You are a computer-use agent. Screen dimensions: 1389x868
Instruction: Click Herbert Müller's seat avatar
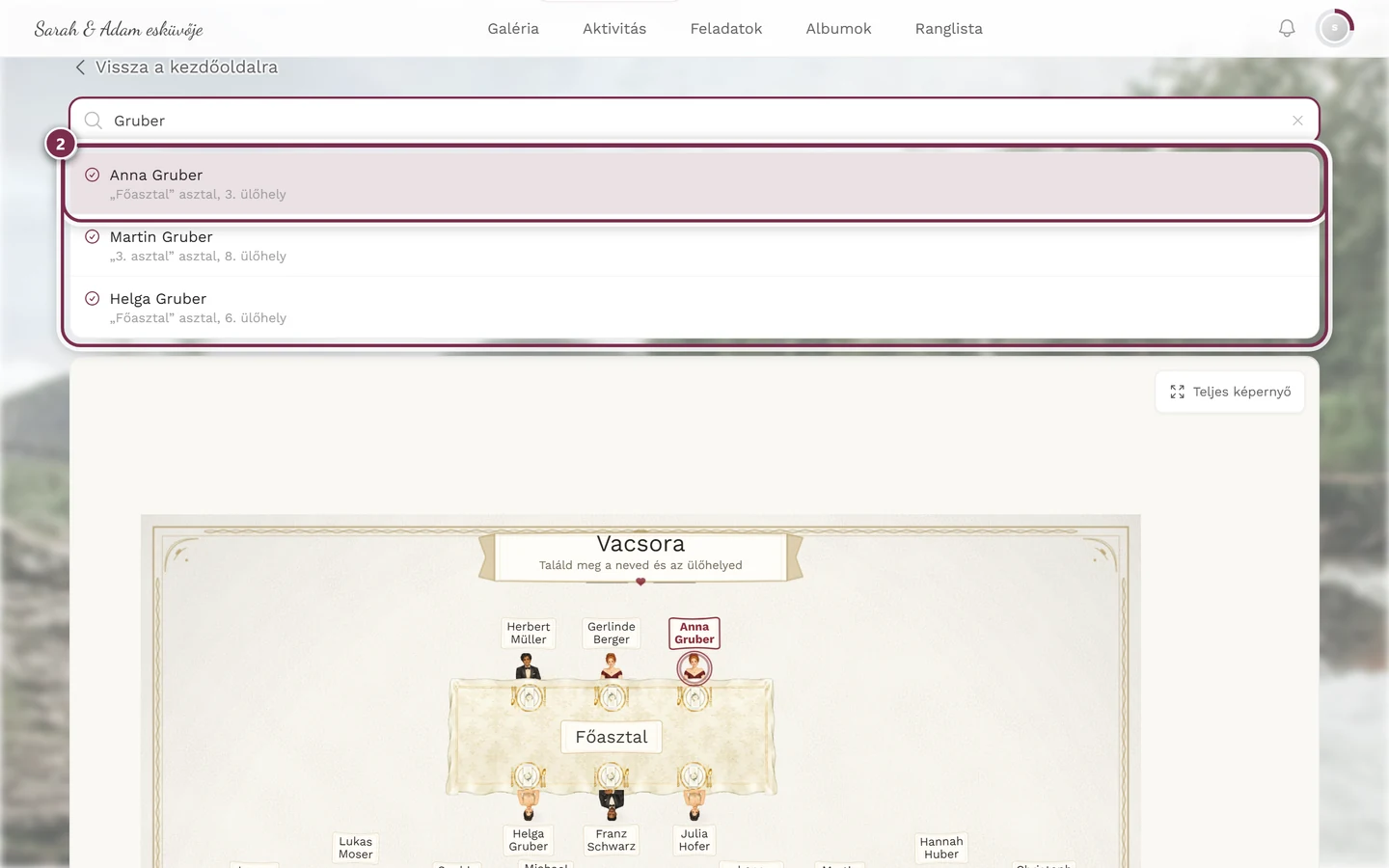(x=528, y=666)
